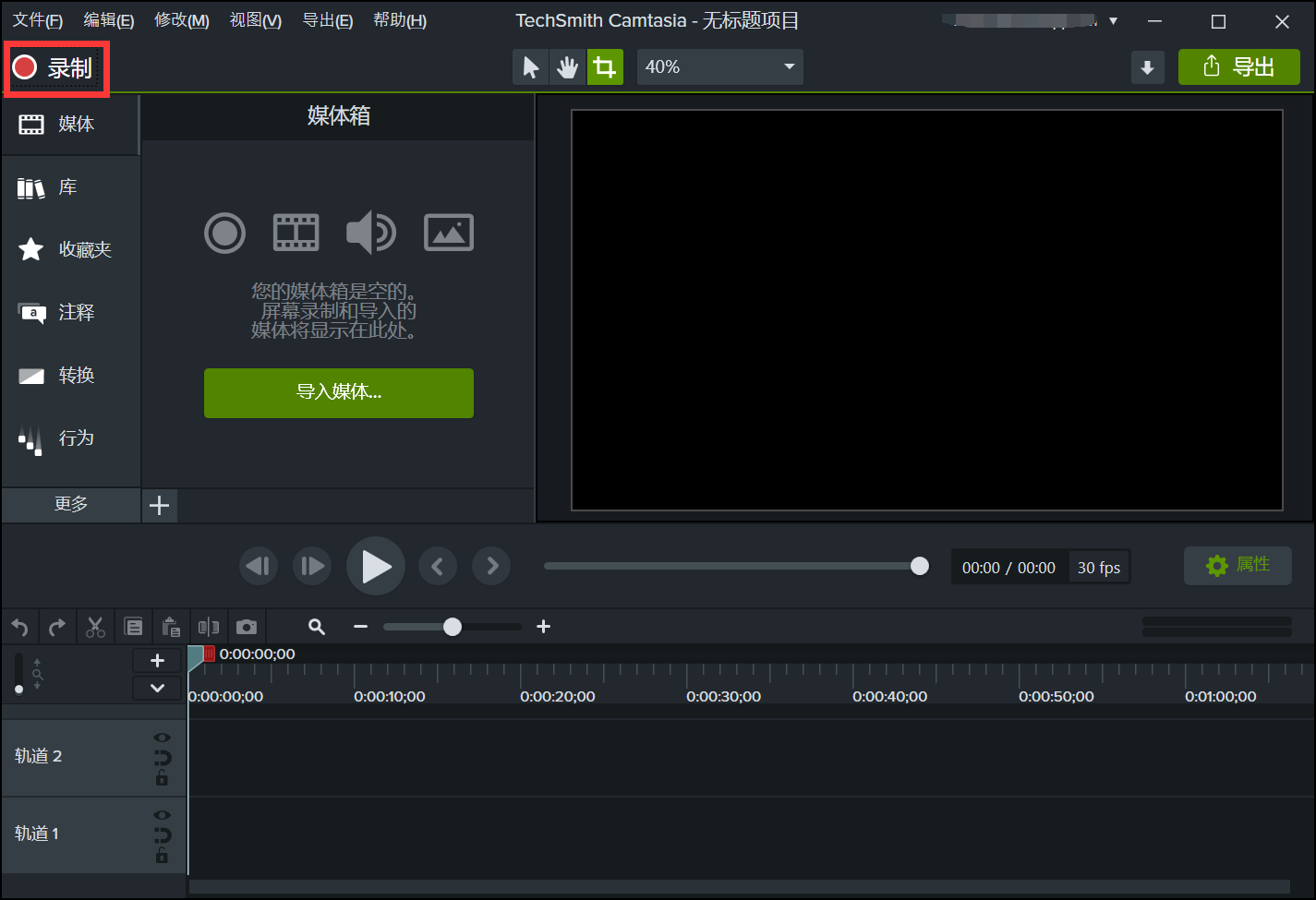Click the scissors cut icon
This screenshot has width=1316, height=900.
[95, 628]
